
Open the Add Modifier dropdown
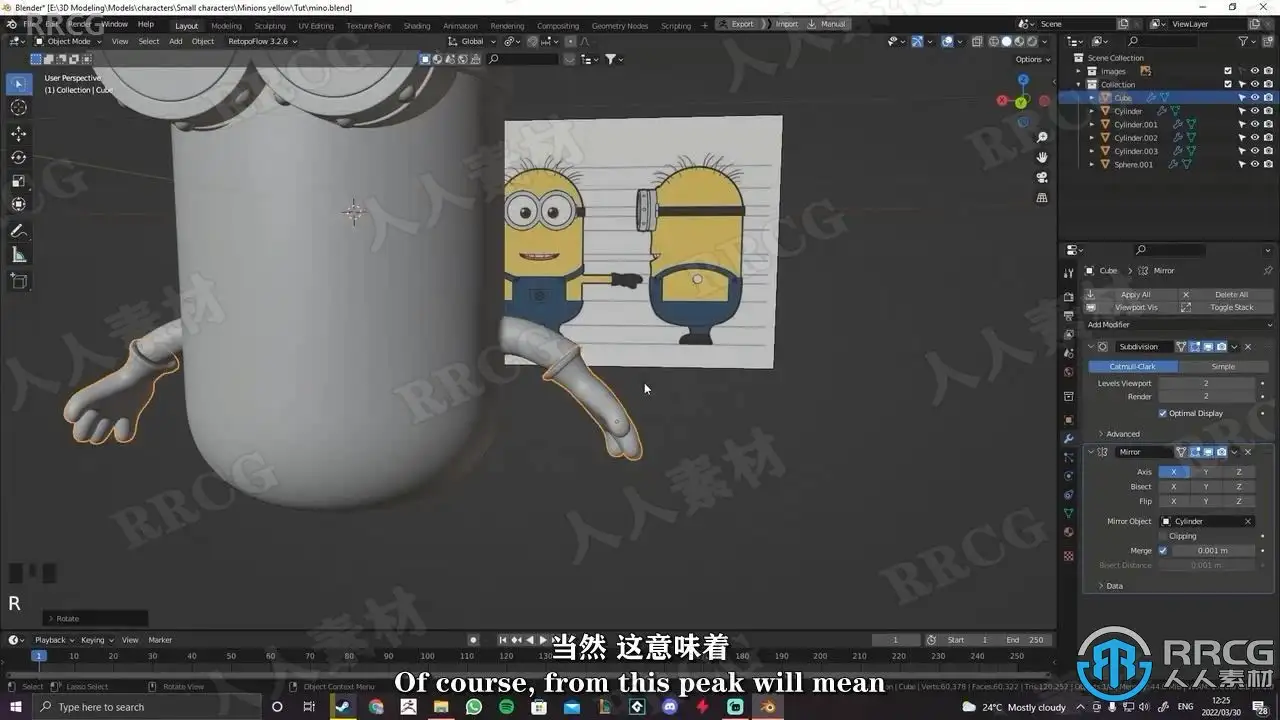point(1179,325)
